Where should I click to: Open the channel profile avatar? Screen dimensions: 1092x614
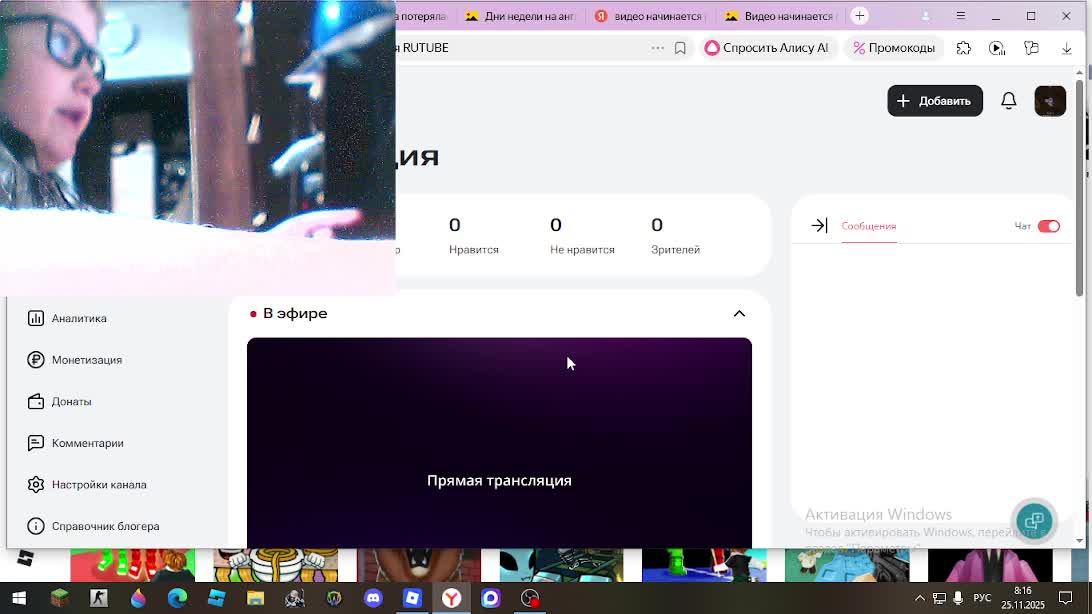pyautogui.click(x=1050, y=101)
